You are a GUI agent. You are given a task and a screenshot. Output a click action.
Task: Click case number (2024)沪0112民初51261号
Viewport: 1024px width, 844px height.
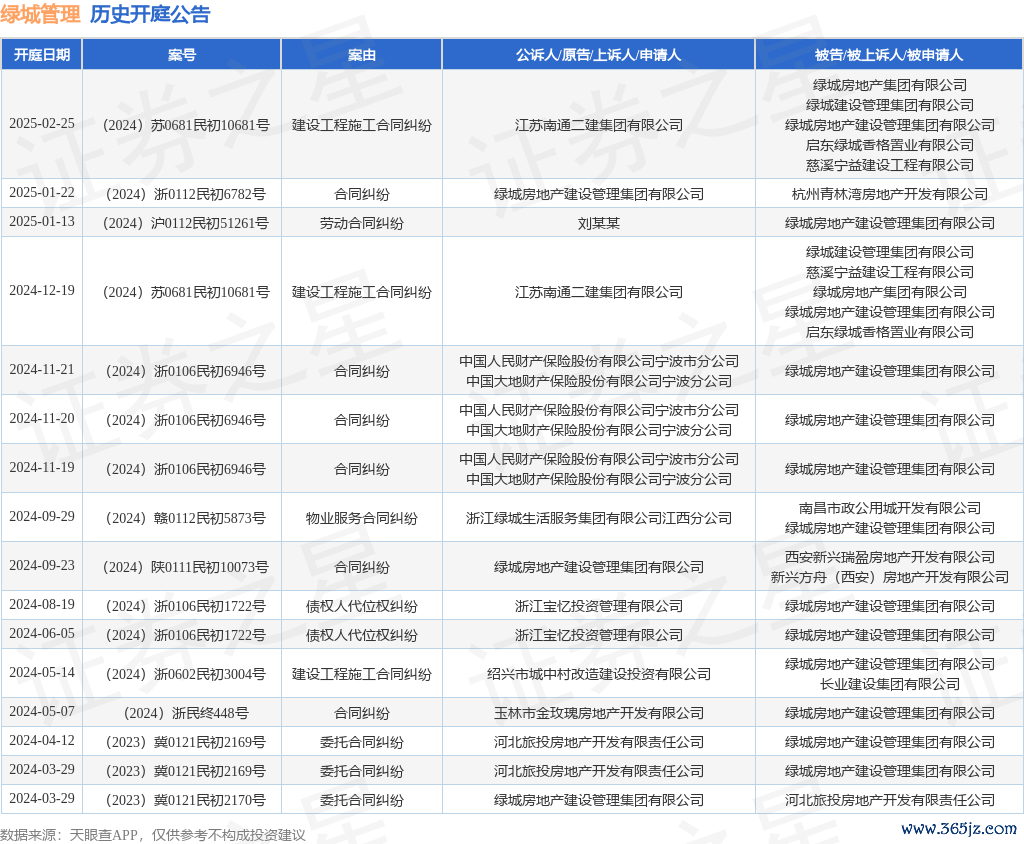point(185,223)
